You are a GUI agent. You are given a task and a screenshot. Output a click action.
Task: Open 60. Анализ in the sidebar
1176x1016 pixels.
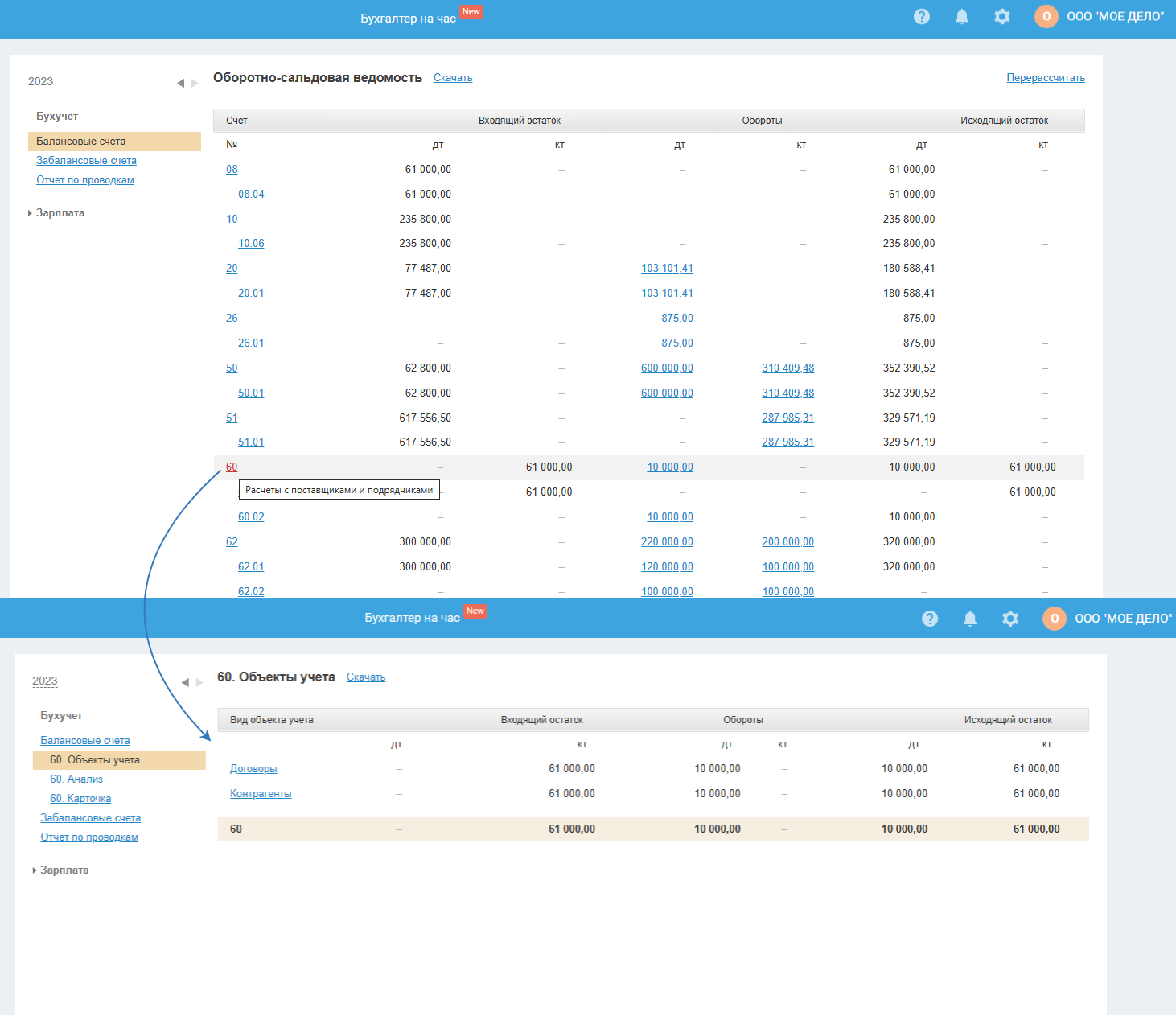76,779
